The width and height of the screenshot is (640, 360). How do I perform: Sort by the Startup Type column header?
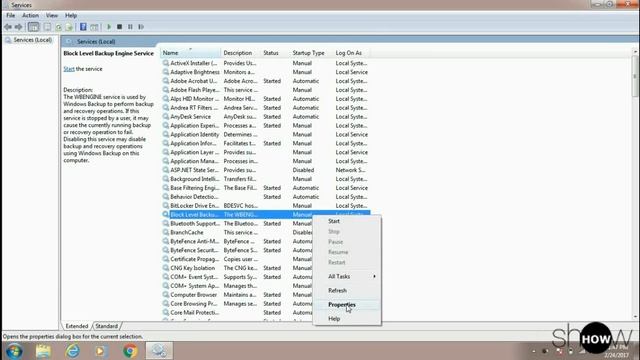coord(311,53)
